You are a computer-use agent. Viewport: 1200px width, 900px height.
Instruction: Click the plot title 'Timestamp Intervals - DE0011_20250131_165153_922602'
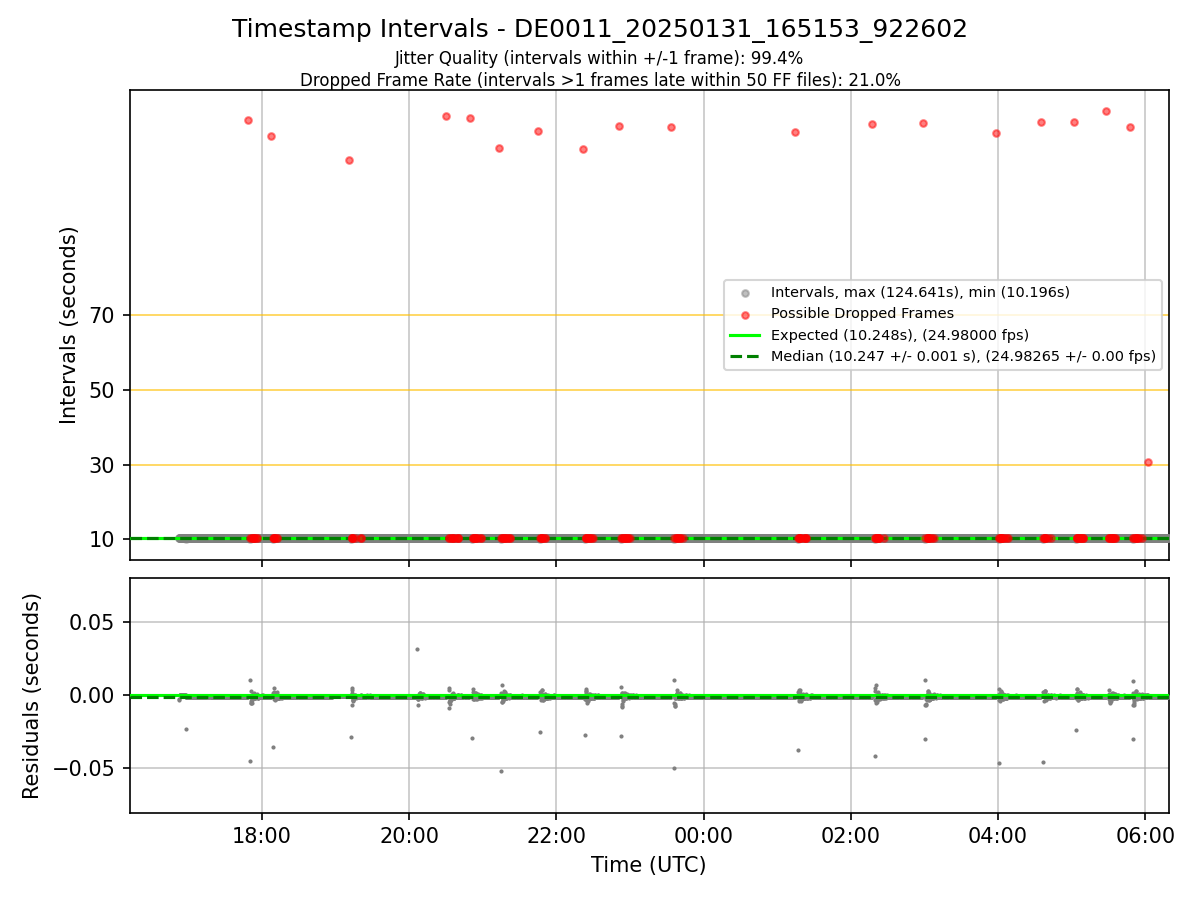click(600, 29)
